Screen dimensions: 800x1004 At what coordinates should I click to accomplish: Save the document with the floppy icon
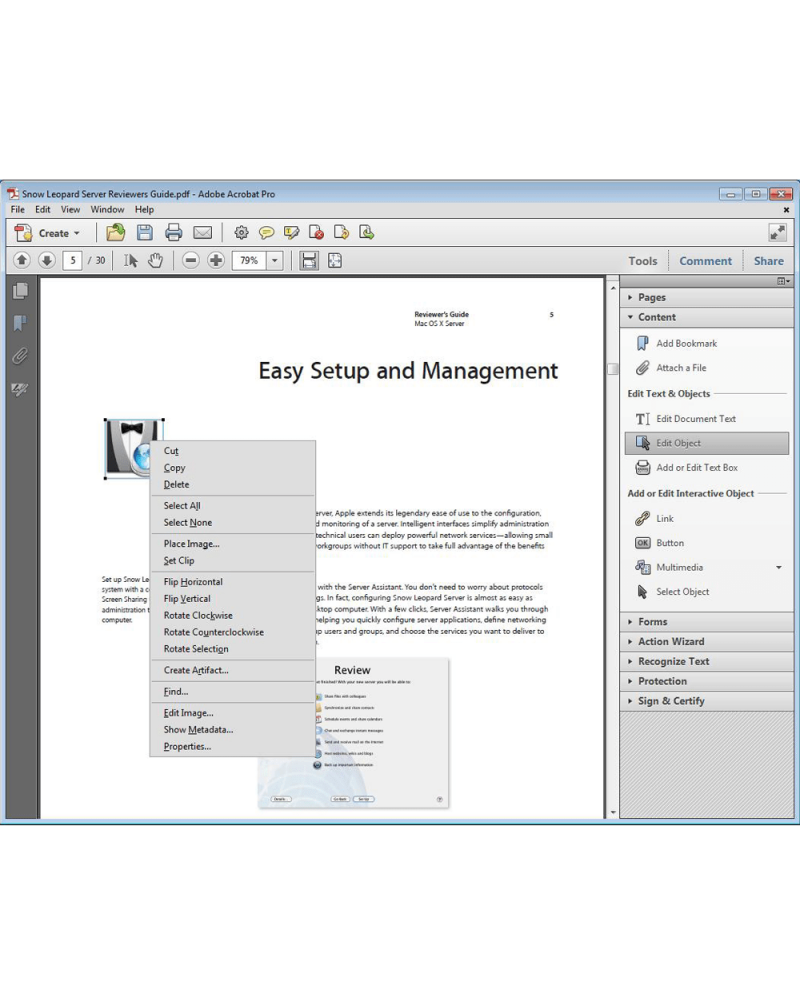(x=145, y=232)
